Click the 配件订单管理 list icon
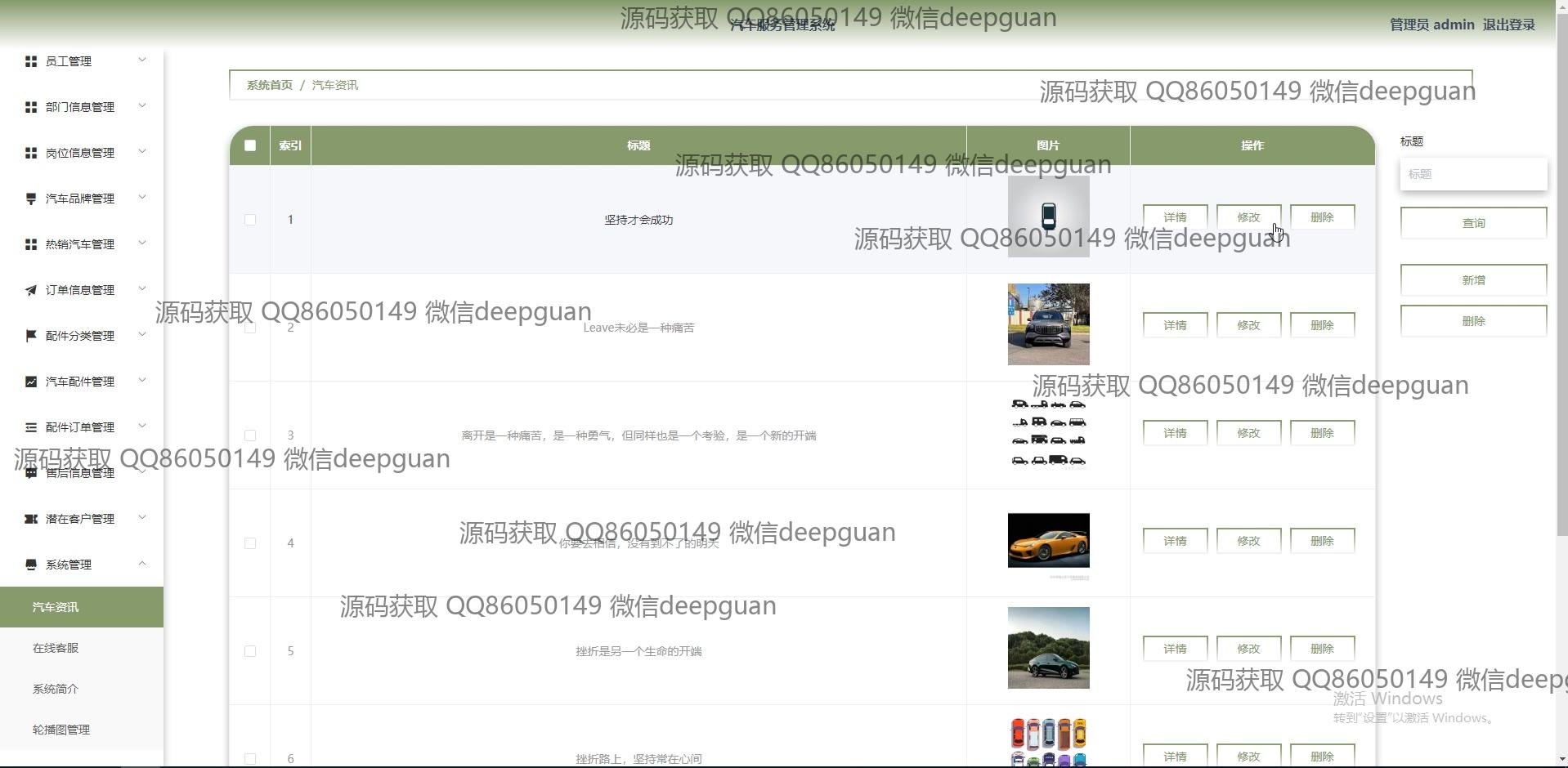Screen dimensions: 1568x768 [31, 427]
